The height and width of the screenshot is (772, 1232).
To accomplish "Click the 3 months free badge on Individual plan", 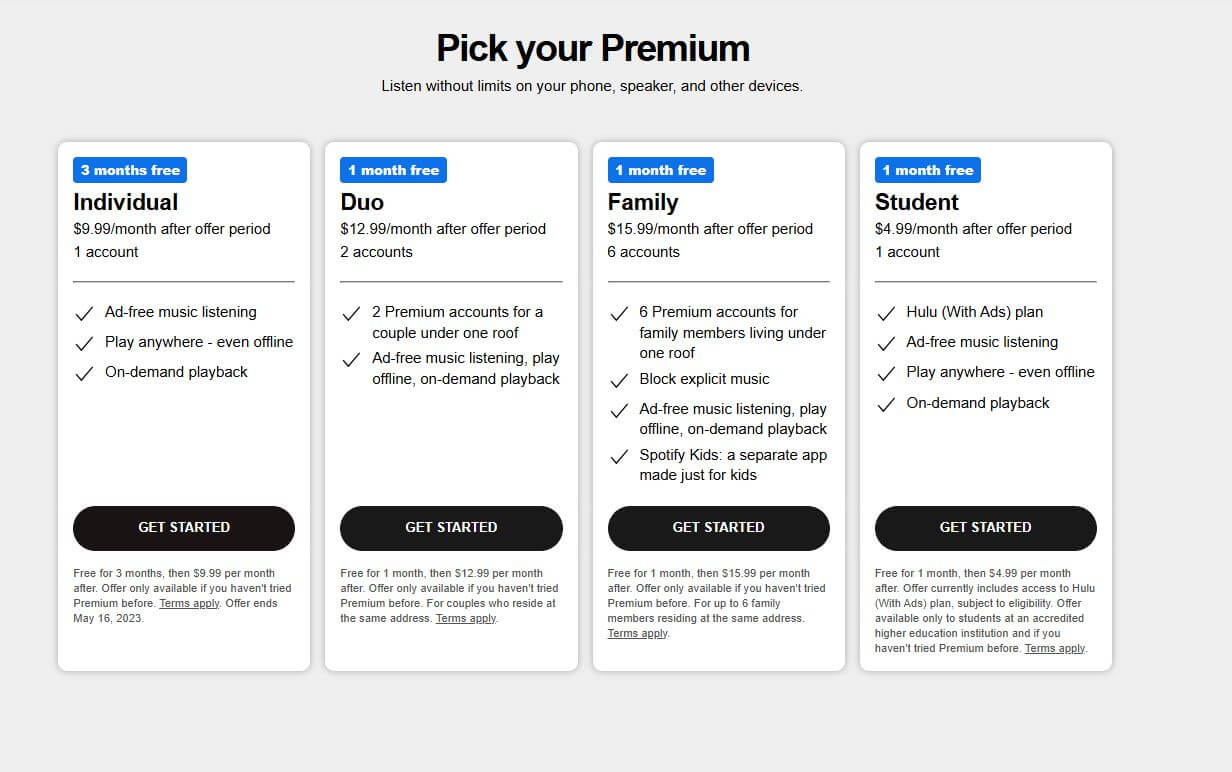I will (x=129, y=169).
